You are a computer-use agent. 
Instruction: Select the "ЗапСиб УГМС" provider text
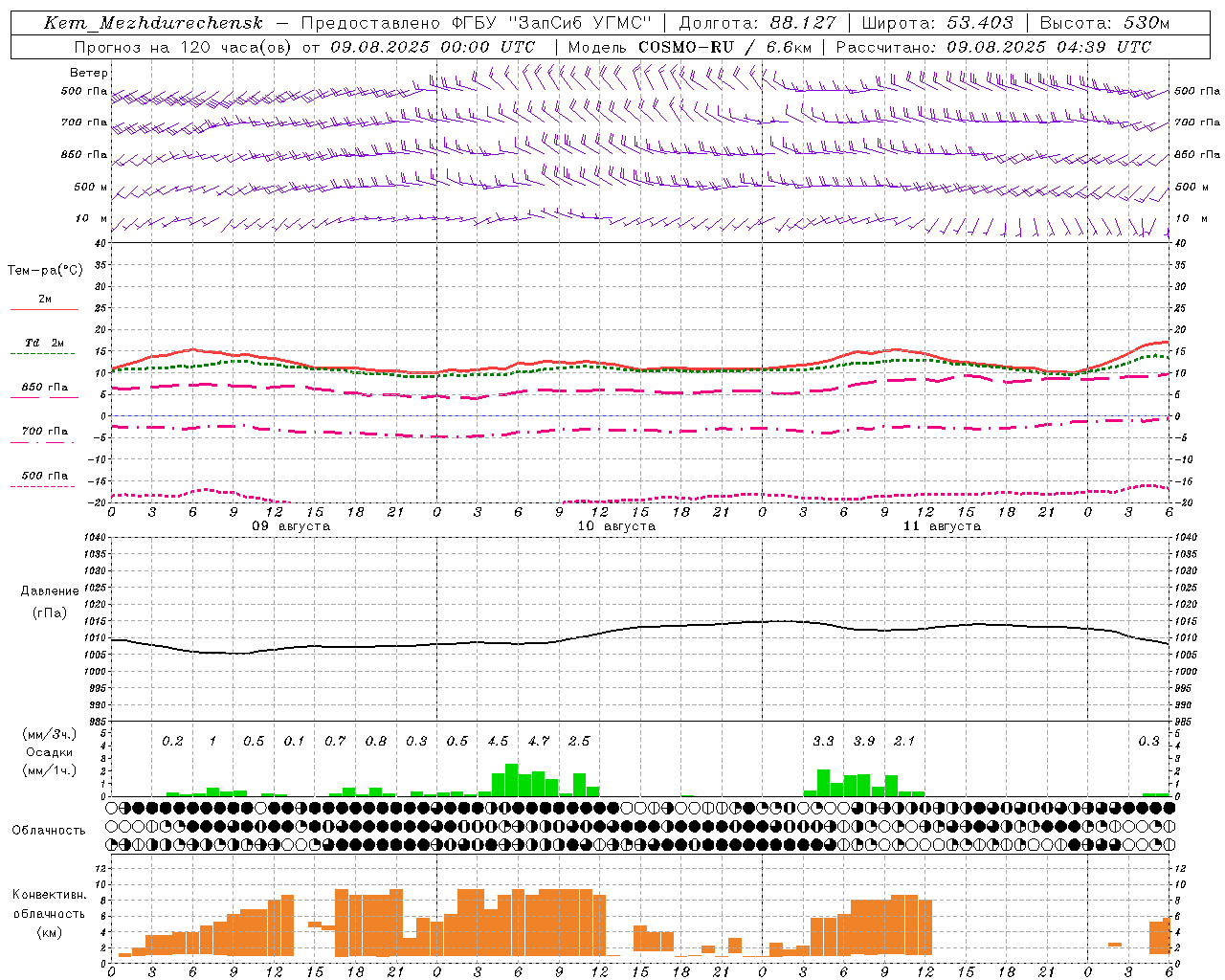(581, 24)
